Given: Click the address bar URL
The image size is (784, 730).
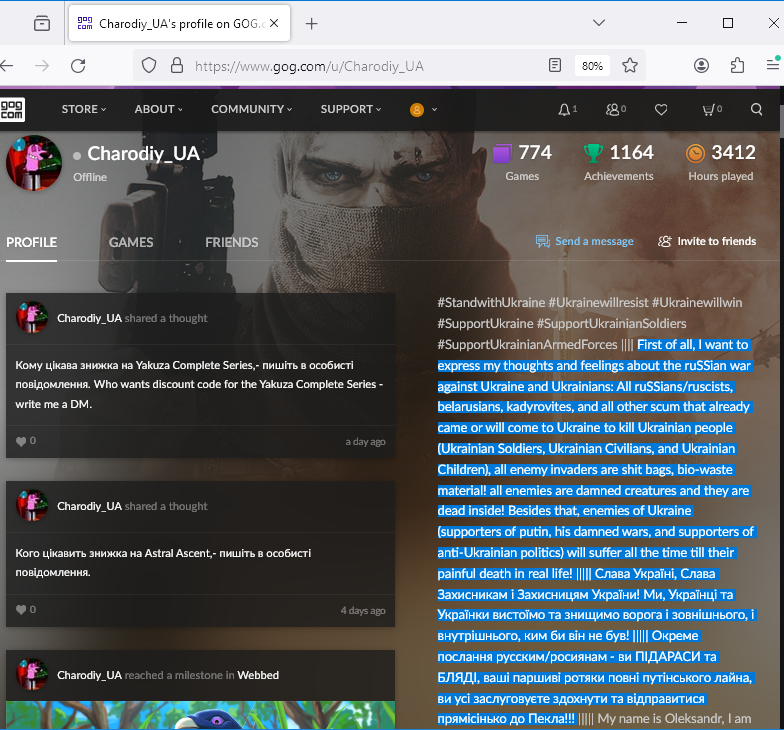Looking at the screenshot, I should tap(310, 66).
